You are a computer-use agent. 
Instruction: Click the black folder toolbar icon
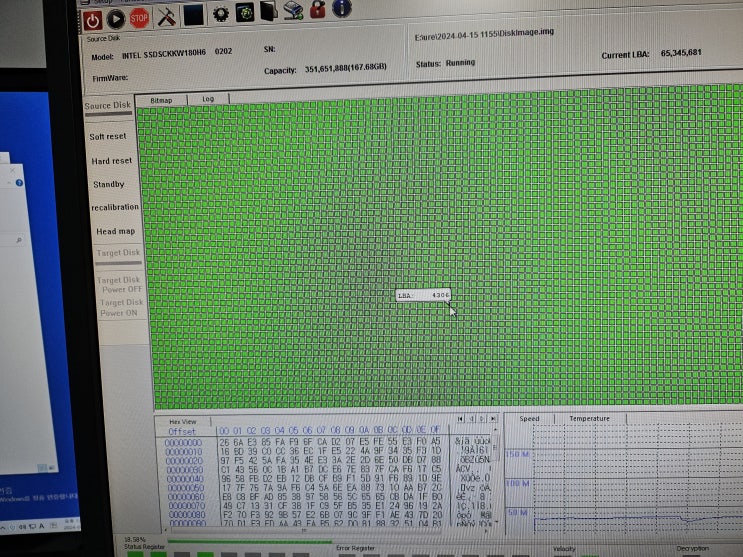[x=269, y=11]
